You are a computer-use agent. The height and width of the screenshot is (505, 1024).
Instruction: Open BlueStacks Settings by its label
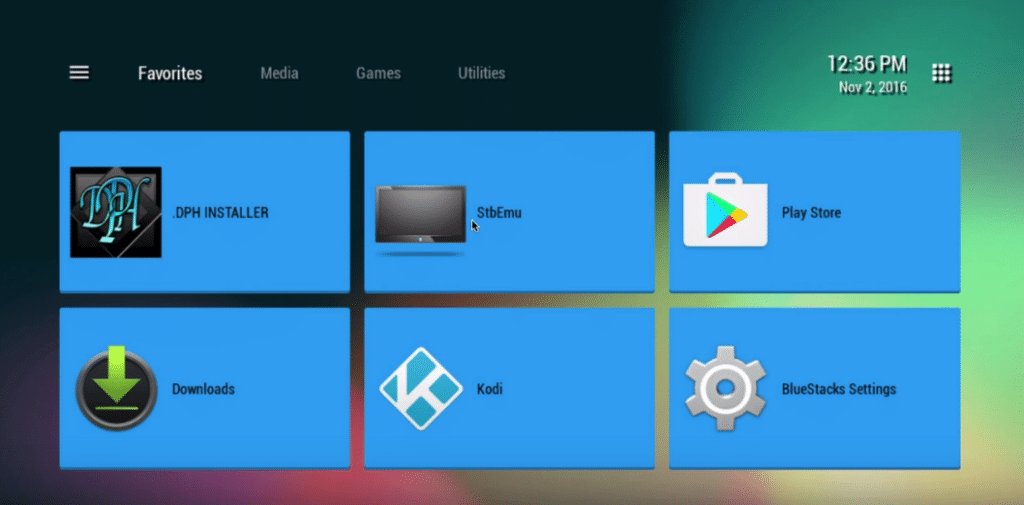[839, 389]
